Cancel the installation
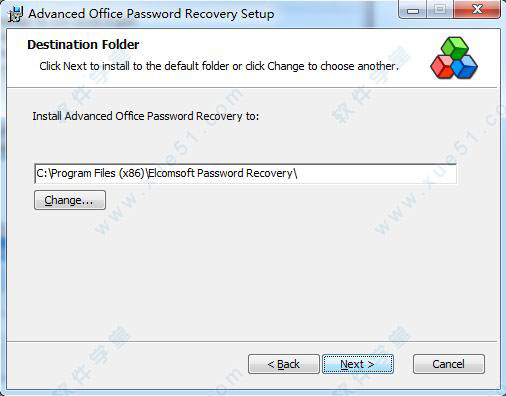Viewport: 506px width, 396px height. tap(449, 364)
